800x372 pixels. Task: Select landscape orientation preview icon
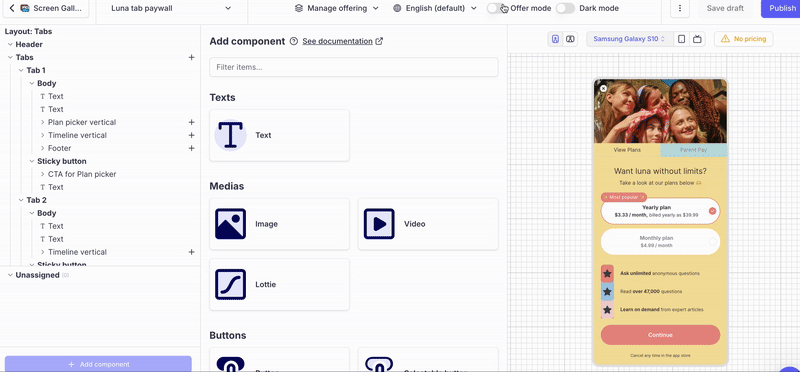click(x=570, y=39)
